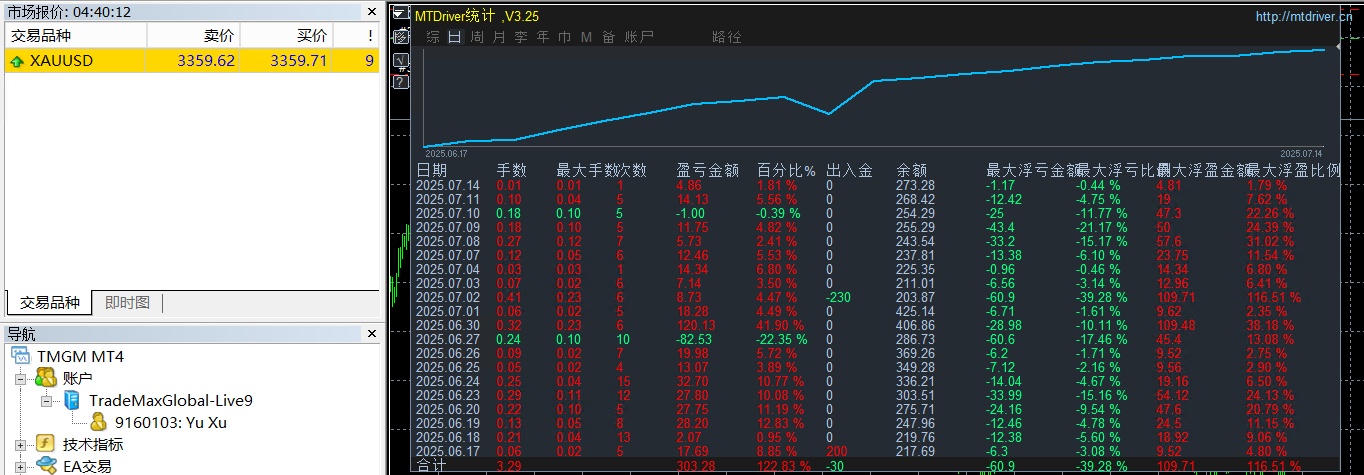The height and width of the screenshot is (475, 1364).
Task: Click the question mark help icon
Action: 400,82
